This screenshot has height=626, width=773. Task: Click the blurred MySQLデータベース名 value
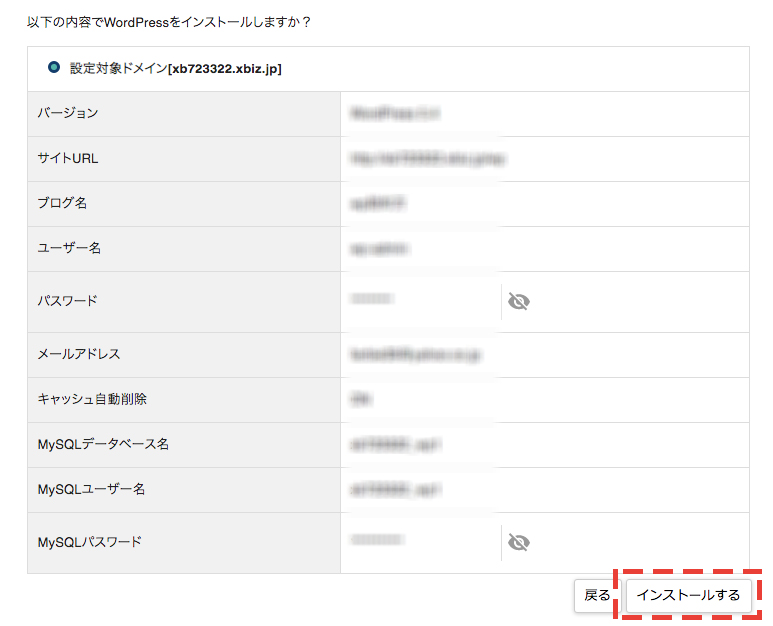395,444
